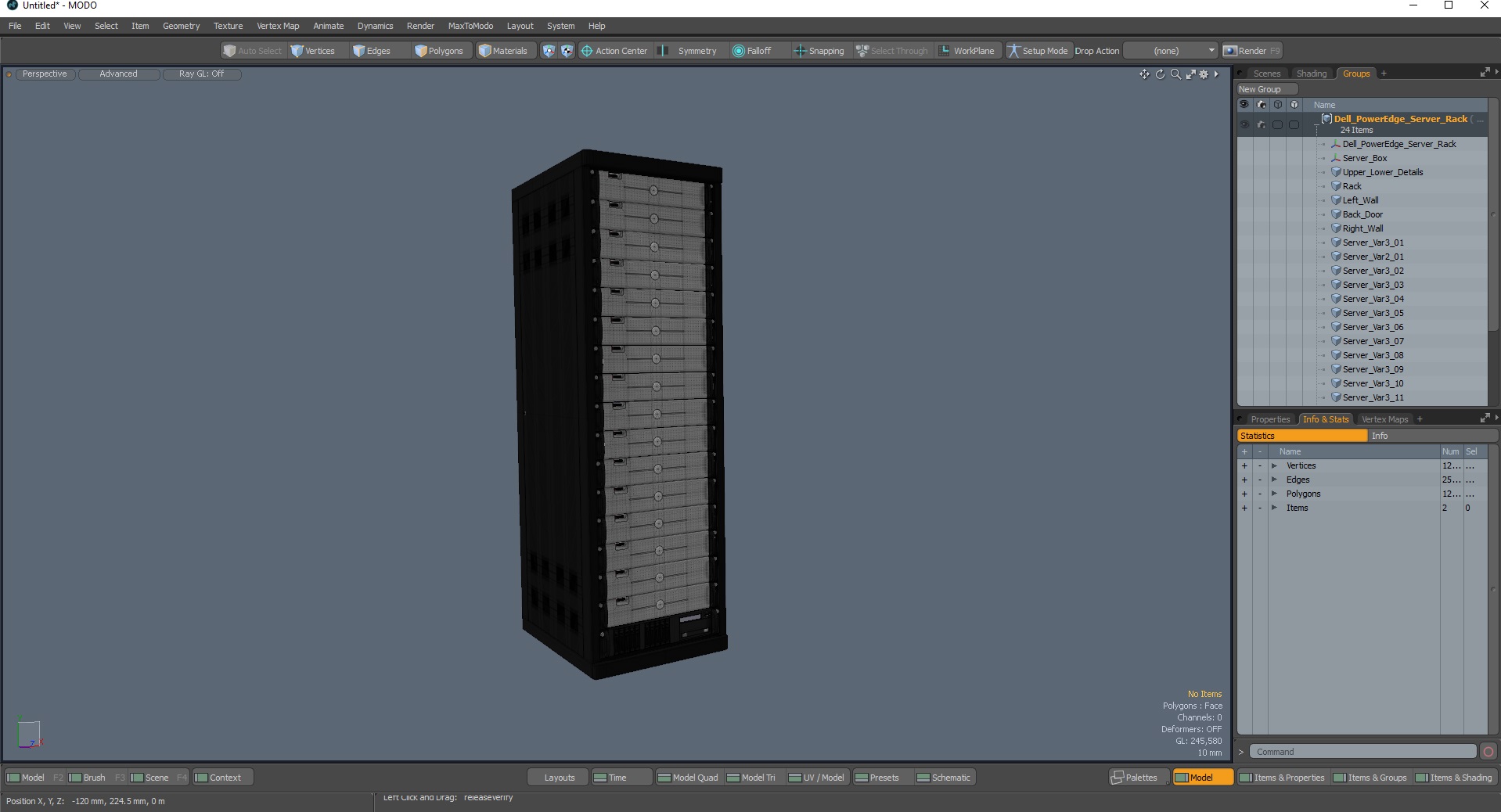Image resolution: width=1501 pixels, height=812 pixels.
Task: Switch to Scenes tab
Action: (x=1266, y=74)
